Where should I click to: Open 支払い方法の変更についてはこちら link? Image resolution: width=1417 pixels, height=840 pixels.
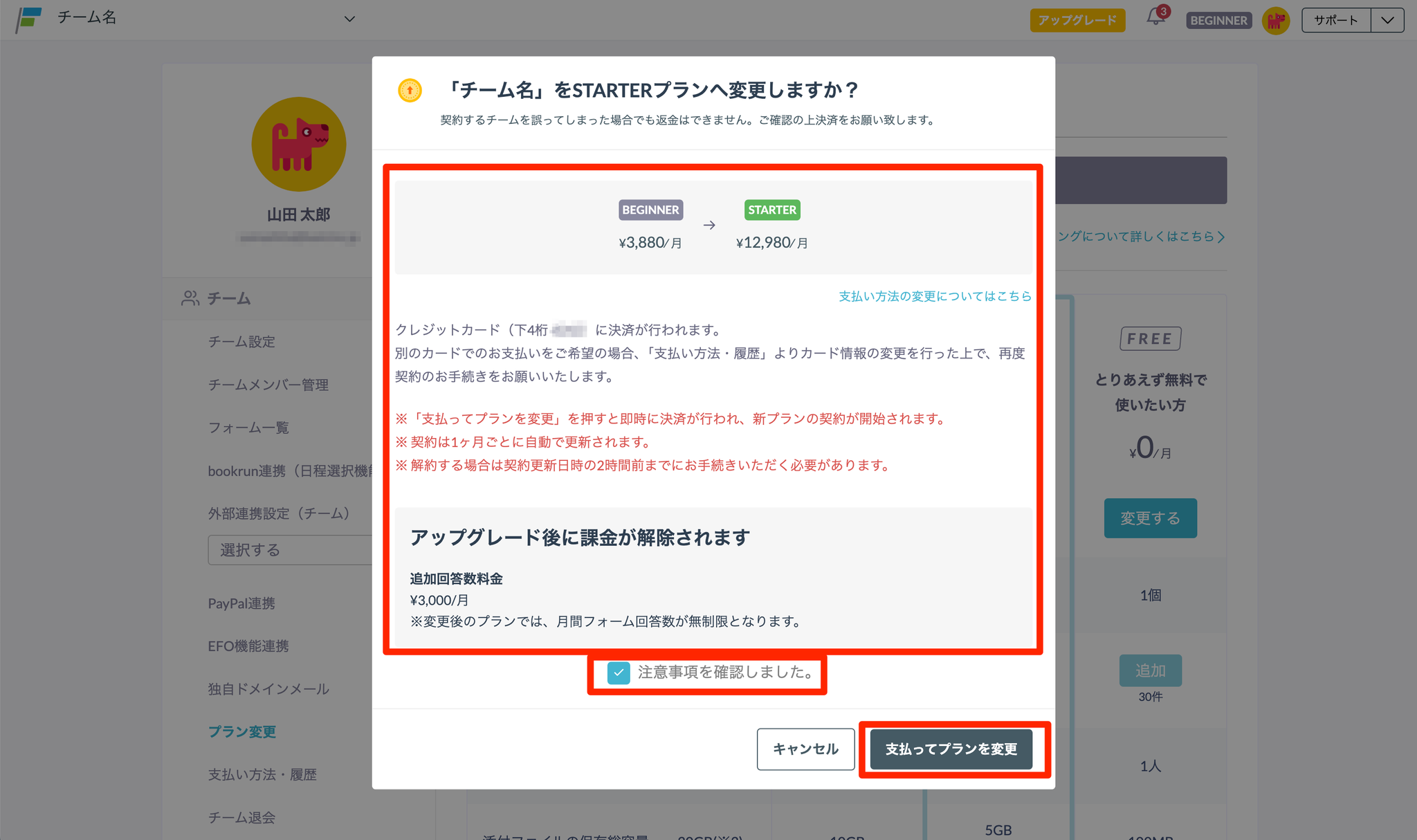[935, 296]
